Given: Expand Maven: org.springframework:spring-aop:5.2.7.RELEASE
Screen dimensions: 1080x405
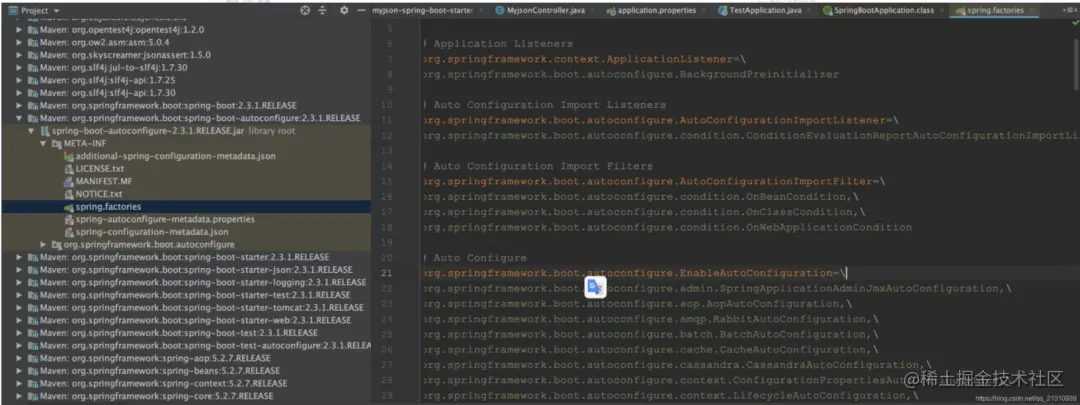Looking at the screenshot, I should 19,358.
